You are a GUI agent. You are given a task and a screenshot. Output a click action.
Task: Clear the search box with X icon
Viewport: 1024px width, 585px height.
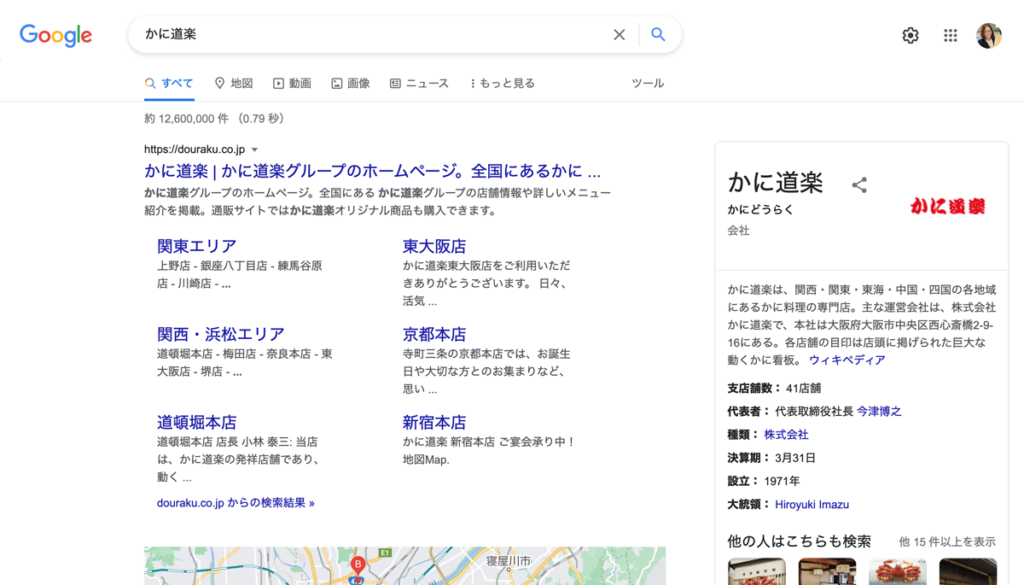619,35
